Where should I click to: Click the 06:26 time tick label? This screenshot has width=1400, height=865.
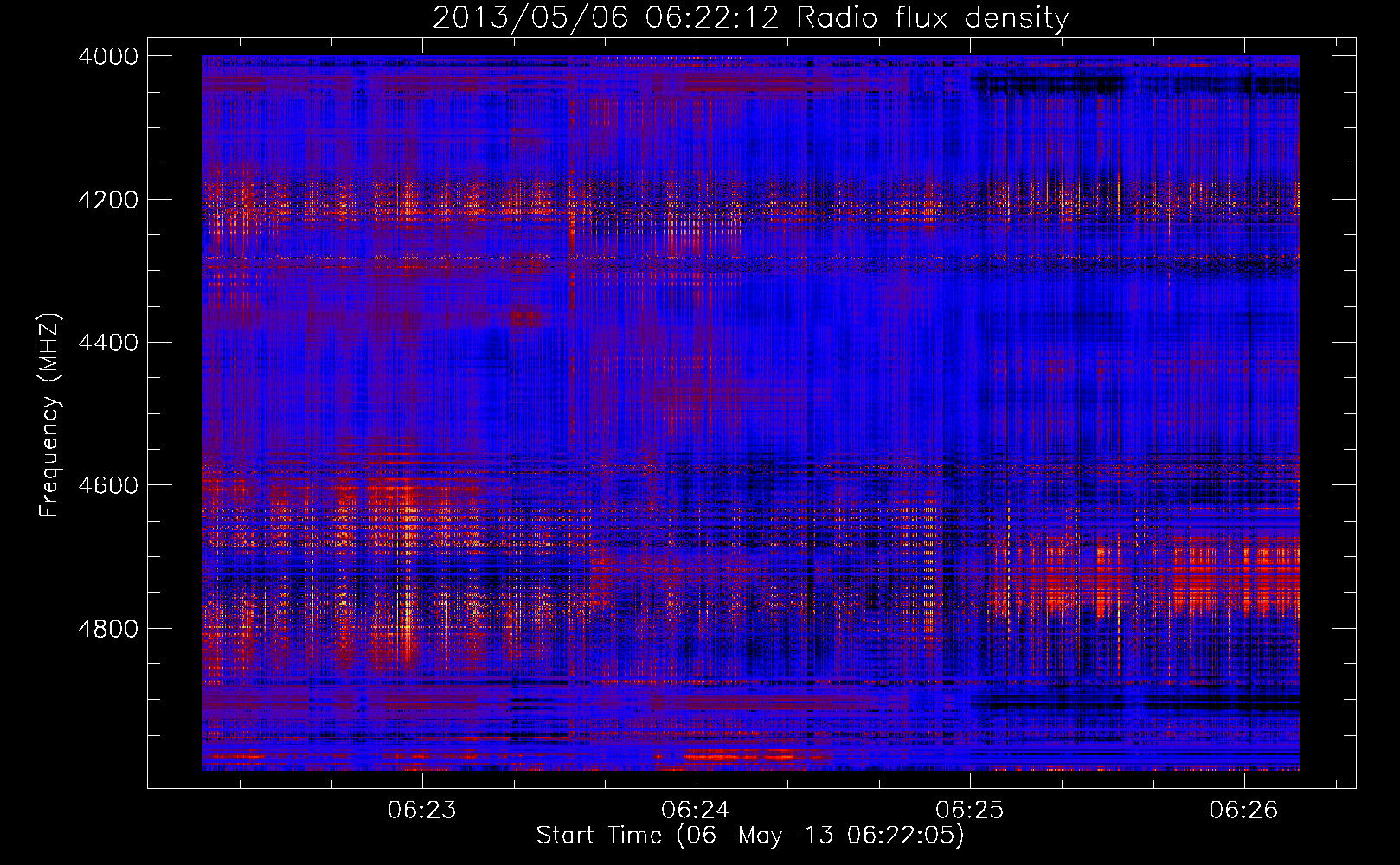[1244, 811]
